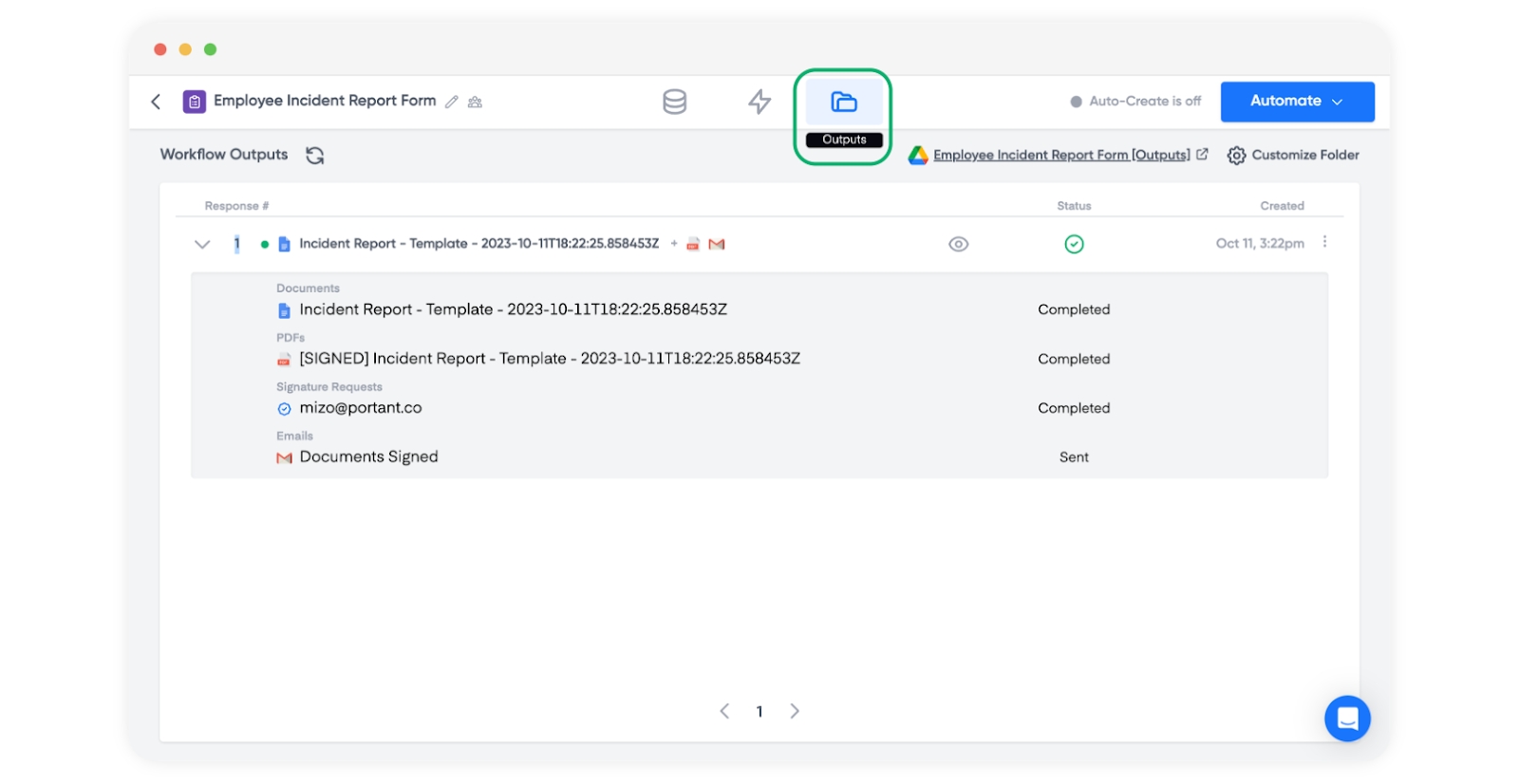Open the data source database icon
This screenshot has width=1519, height=784.
(x=674, y=102)
